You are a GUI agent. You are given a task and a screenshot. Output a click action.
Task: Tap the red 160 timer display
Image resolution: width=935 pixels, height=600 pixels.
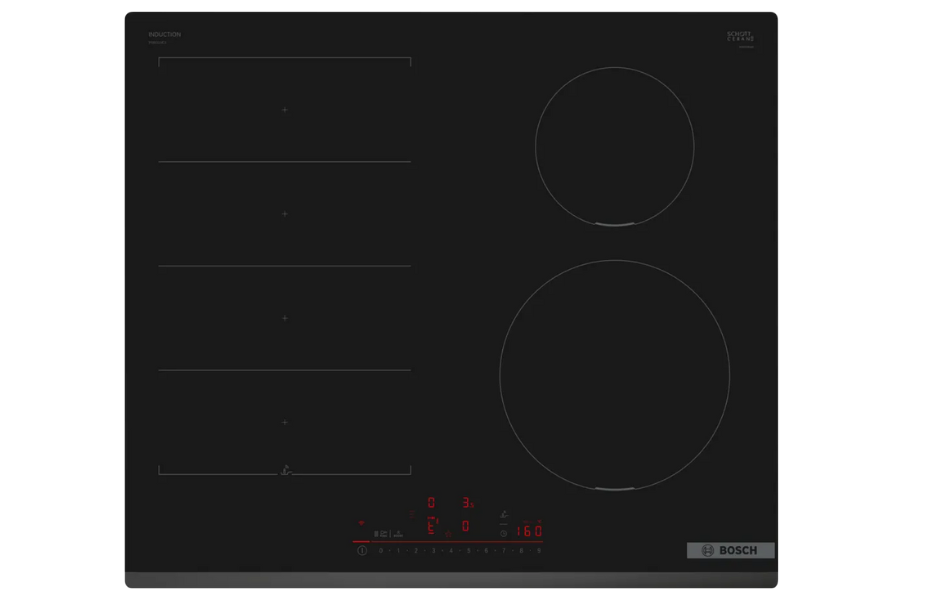(x=529, y=532)
